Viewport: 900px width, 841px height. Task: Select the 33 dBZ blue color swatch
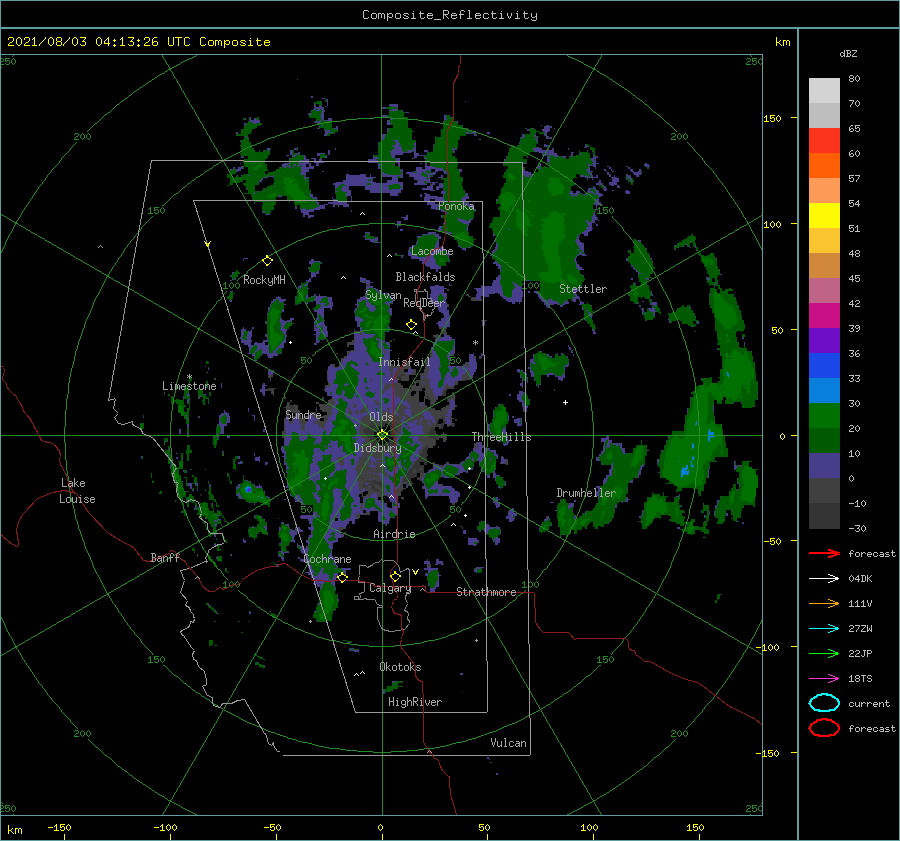(824, 365)
